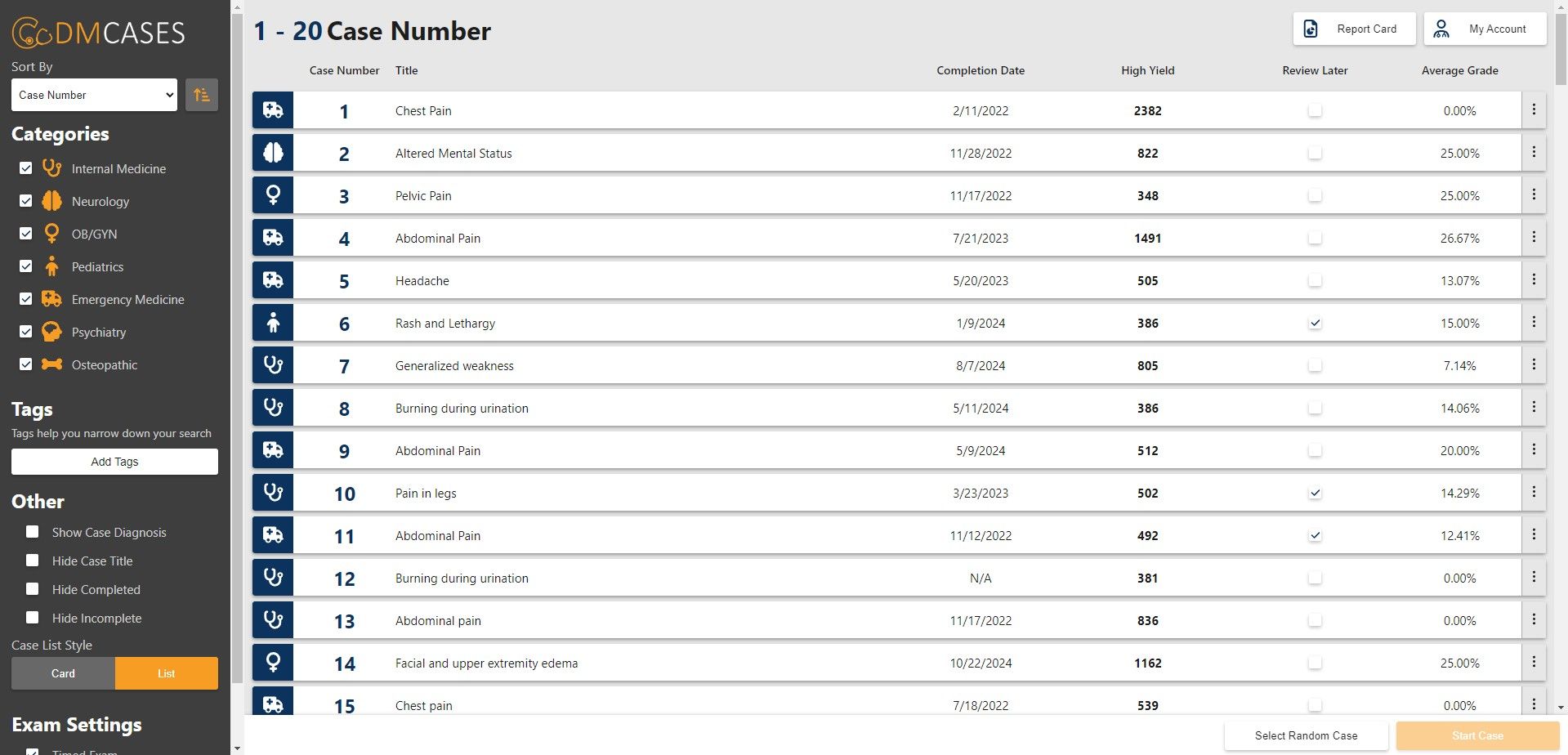Select the List case style tab
Image resolution: width=1568 pixels, height=755 pixels.
166,673
